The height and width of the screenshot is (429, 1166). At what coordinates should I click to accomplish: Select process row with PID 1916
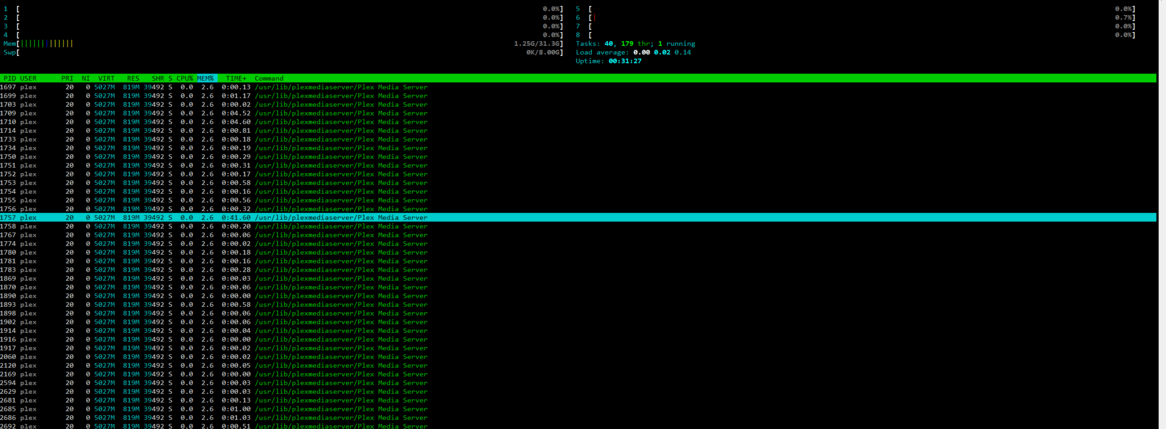(579, 339)
